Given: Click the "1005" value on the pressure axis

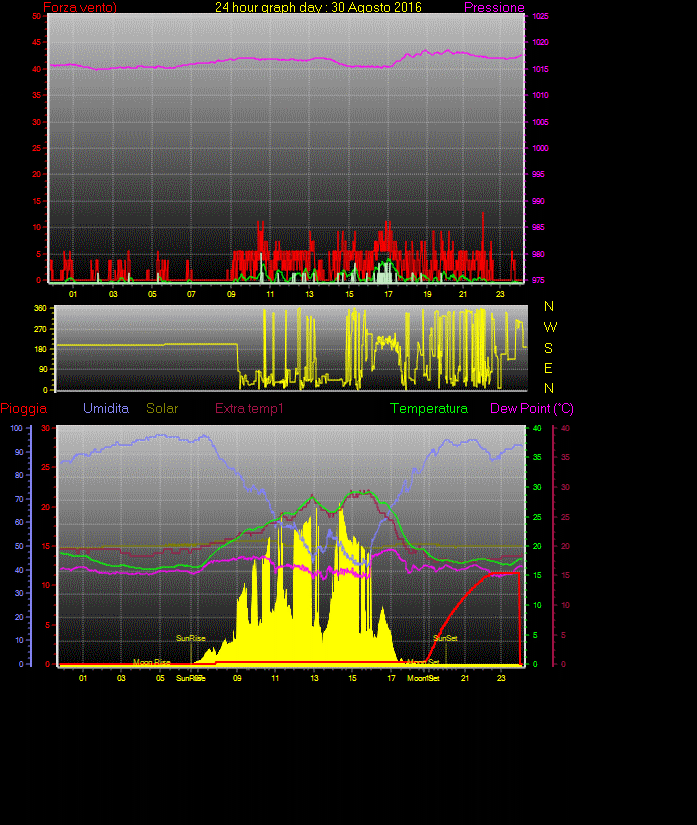Looking at the screenshot, I should coord(540,122).
